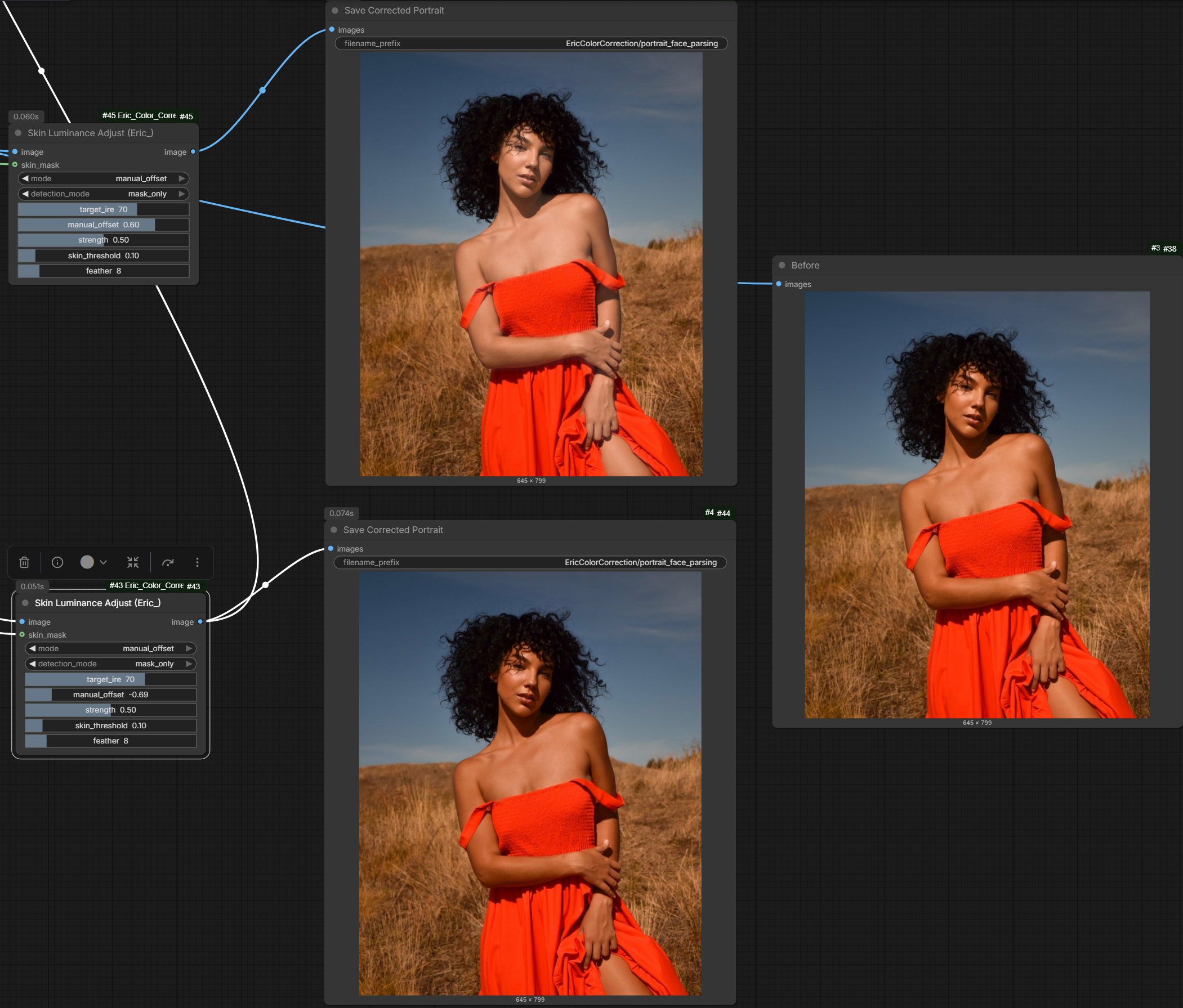This screenshot has height=1008, width=1183.
Task: Select next mode option on node #43
Action: coord(189,648)
